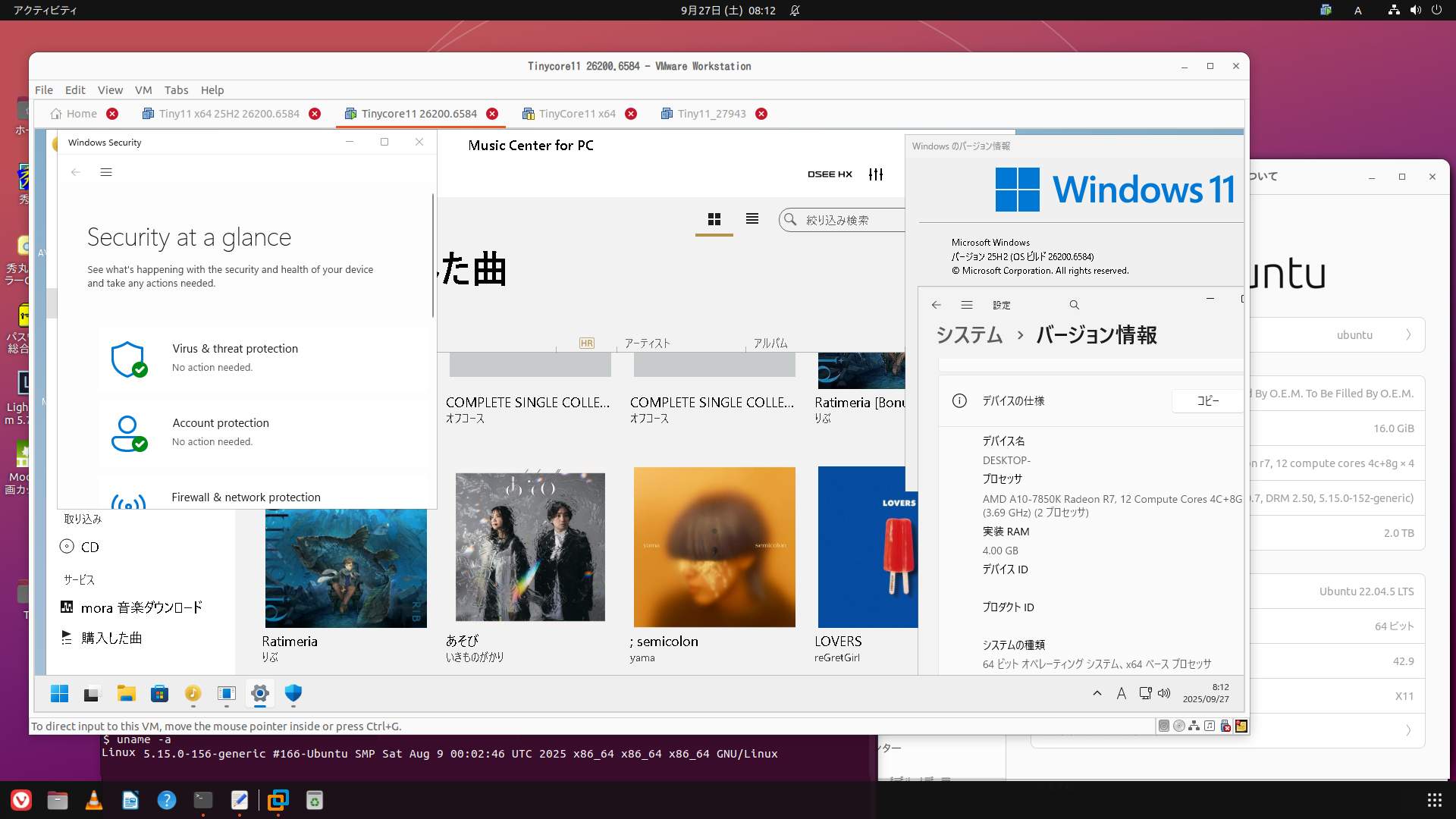The image size is (1456, 819).
Task: Open the semicolon album thumbnail
Action: click(714, 547)
